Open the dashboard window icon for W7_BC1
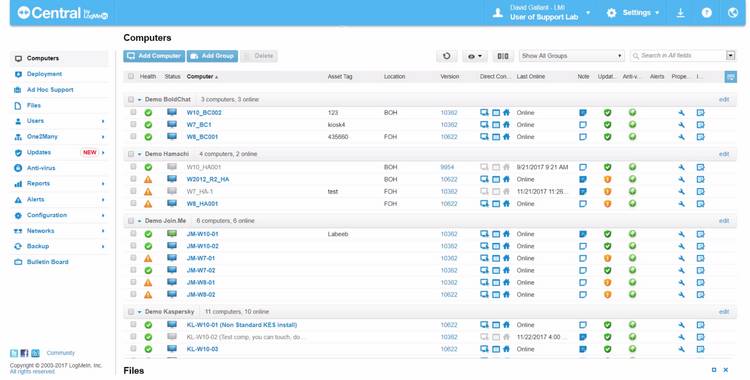Viewport: 750px width, 380px height. click(x=496, y=125)
